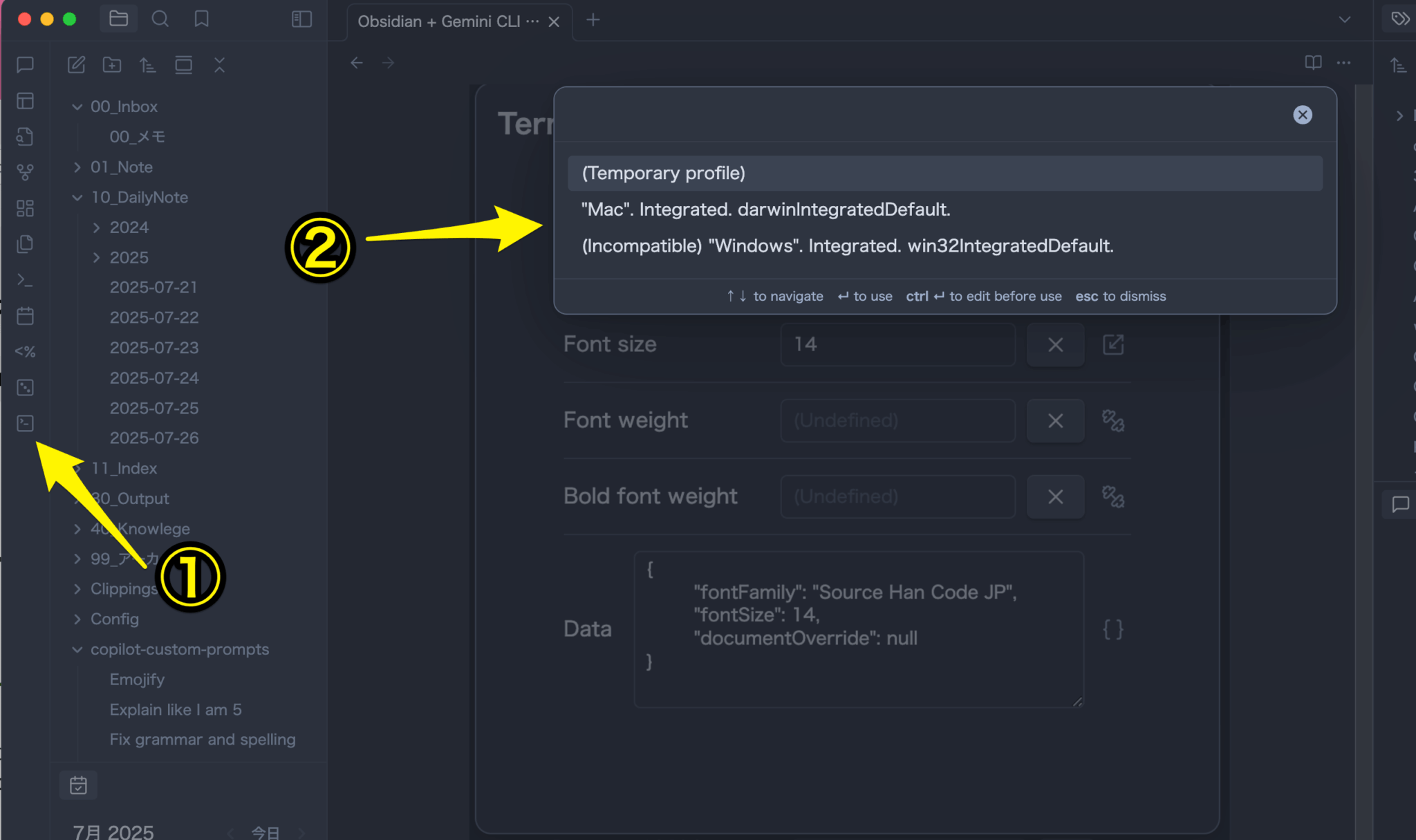Click the search magnifier icon
This screenshot has width=1416, height=840.
click(x=160, y=19)
